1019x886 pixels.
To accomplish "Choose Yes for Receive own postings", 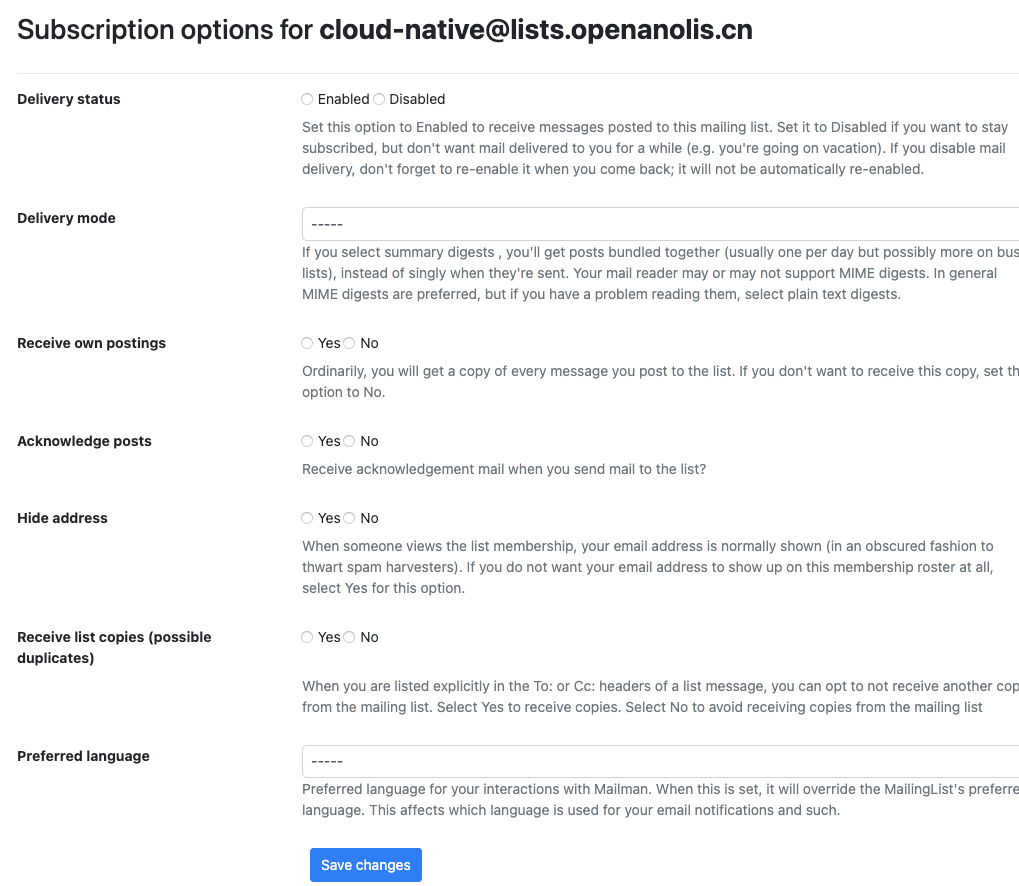I will [x=307, y=343].
